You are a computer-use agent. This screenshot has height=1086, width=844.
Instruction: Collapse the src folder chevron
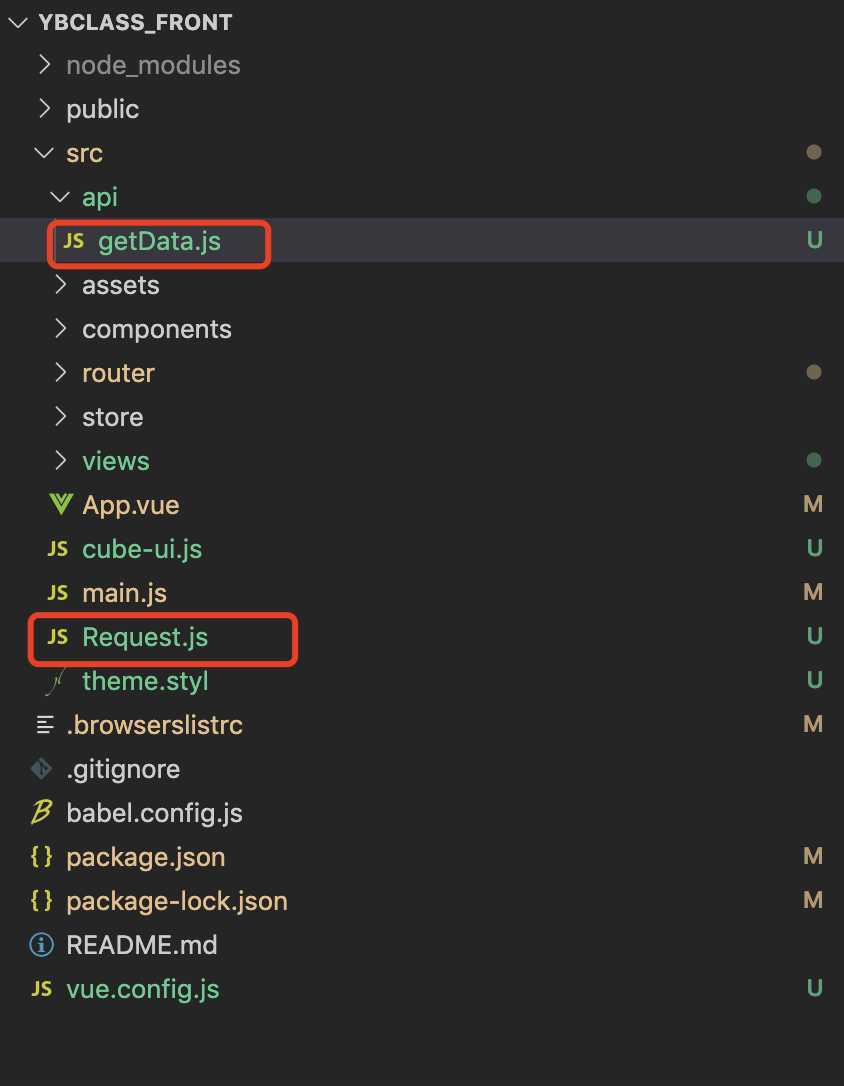click(x=44, y=153)
